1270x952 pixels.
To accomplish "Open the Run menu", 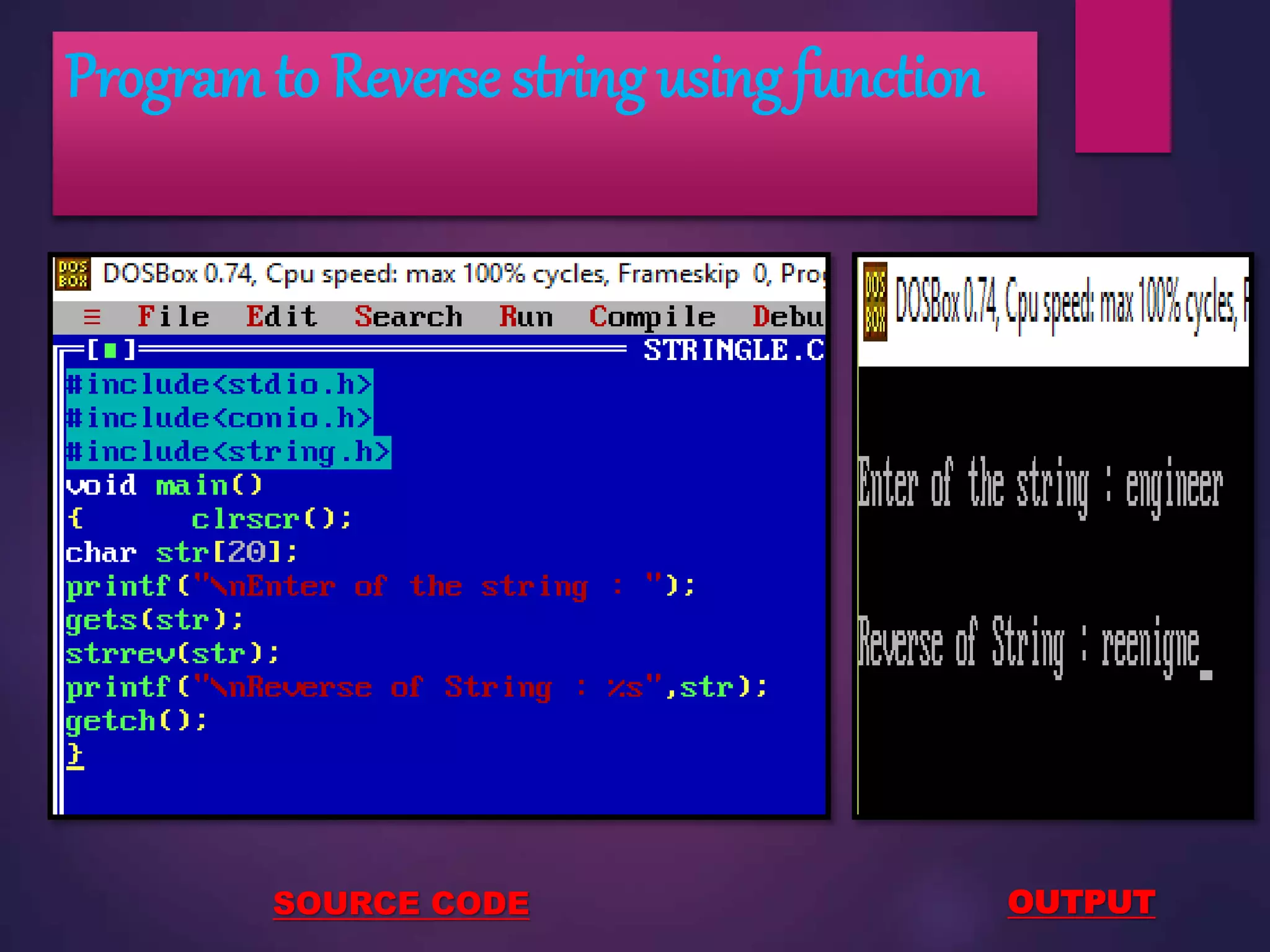I will [526, 317].
